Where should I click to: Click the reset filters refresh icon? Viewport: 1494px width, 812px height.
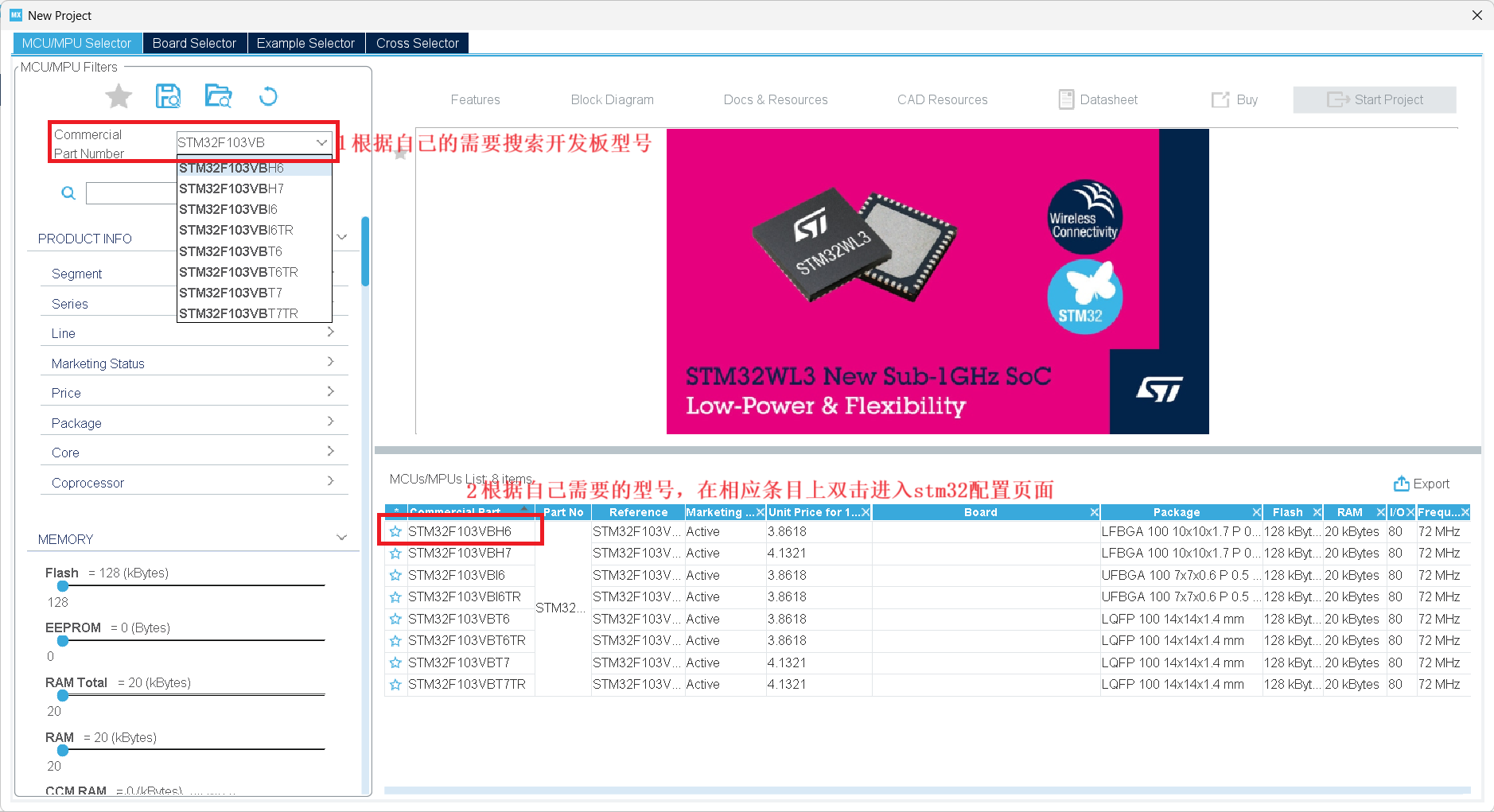click(268, 96)
